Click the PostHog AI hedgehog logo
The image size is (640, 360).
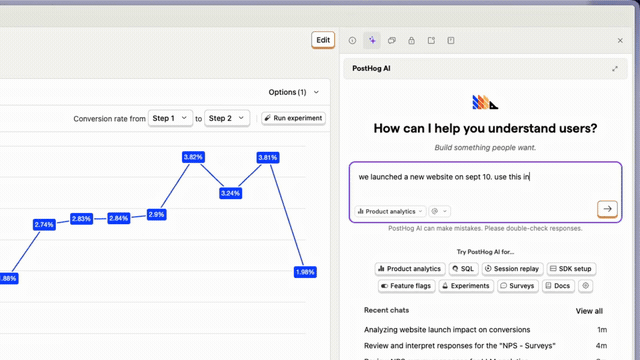(485, 102)
